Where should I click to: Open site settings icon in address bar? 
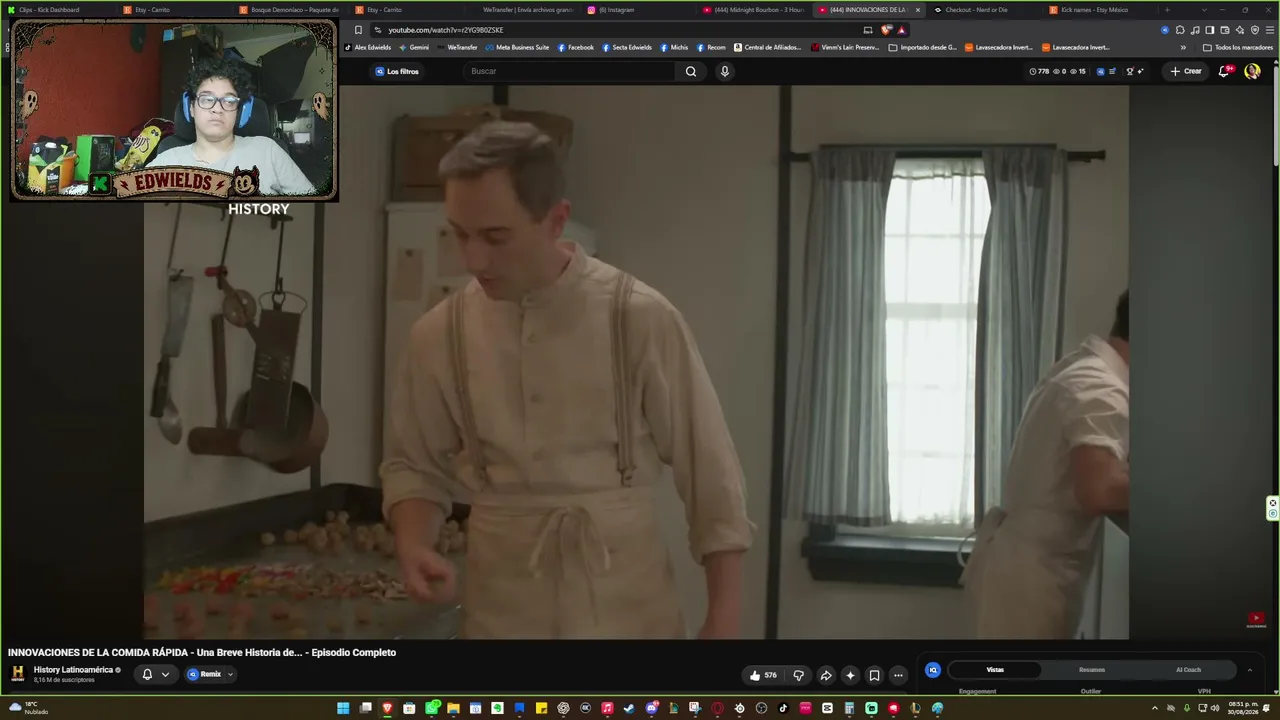coord(377,30)
